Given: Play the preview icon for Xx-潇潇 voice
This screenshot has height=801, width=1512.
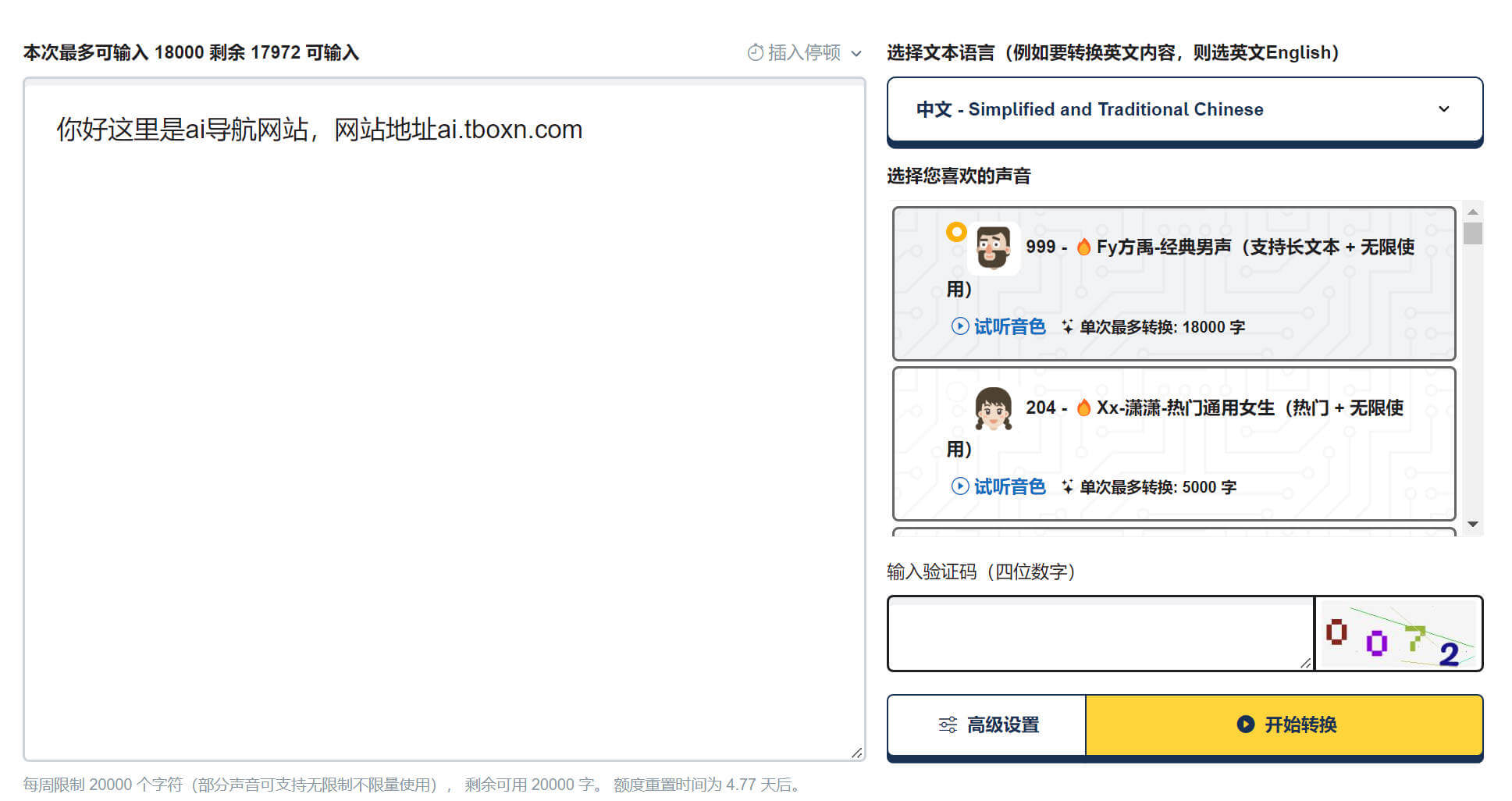Looking at the screenshot, I should [x=959, y=486].
